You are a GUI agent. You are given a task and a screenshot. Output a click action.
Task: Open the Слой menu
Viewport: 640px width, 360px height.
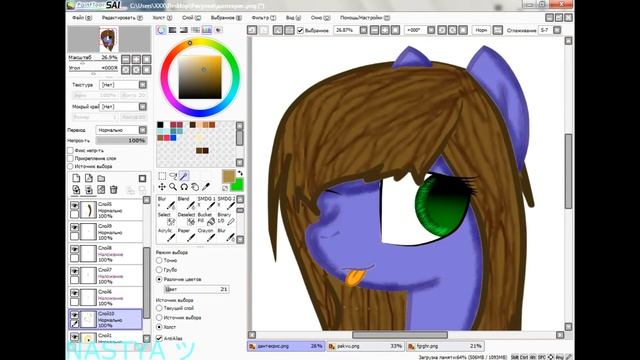click(x=191, y=18)
